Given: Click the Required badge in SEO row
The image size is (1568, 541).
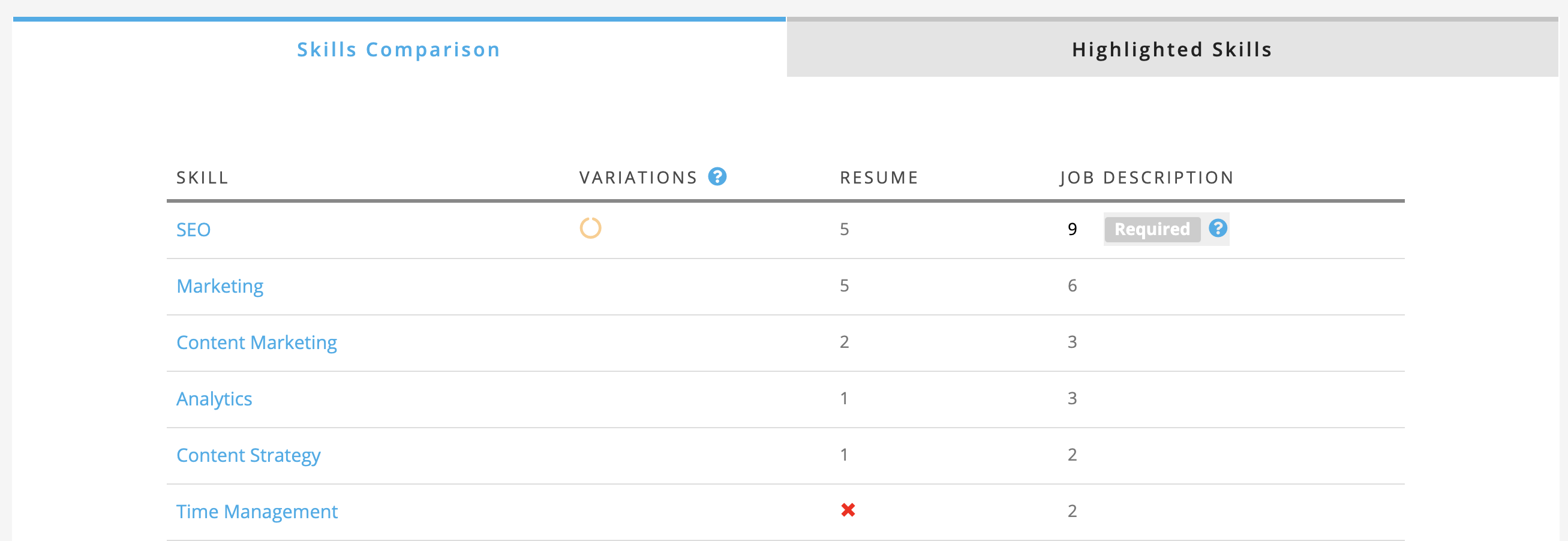Looking at the screenshot, I should pyautogui.click(x=1152, y=230).
